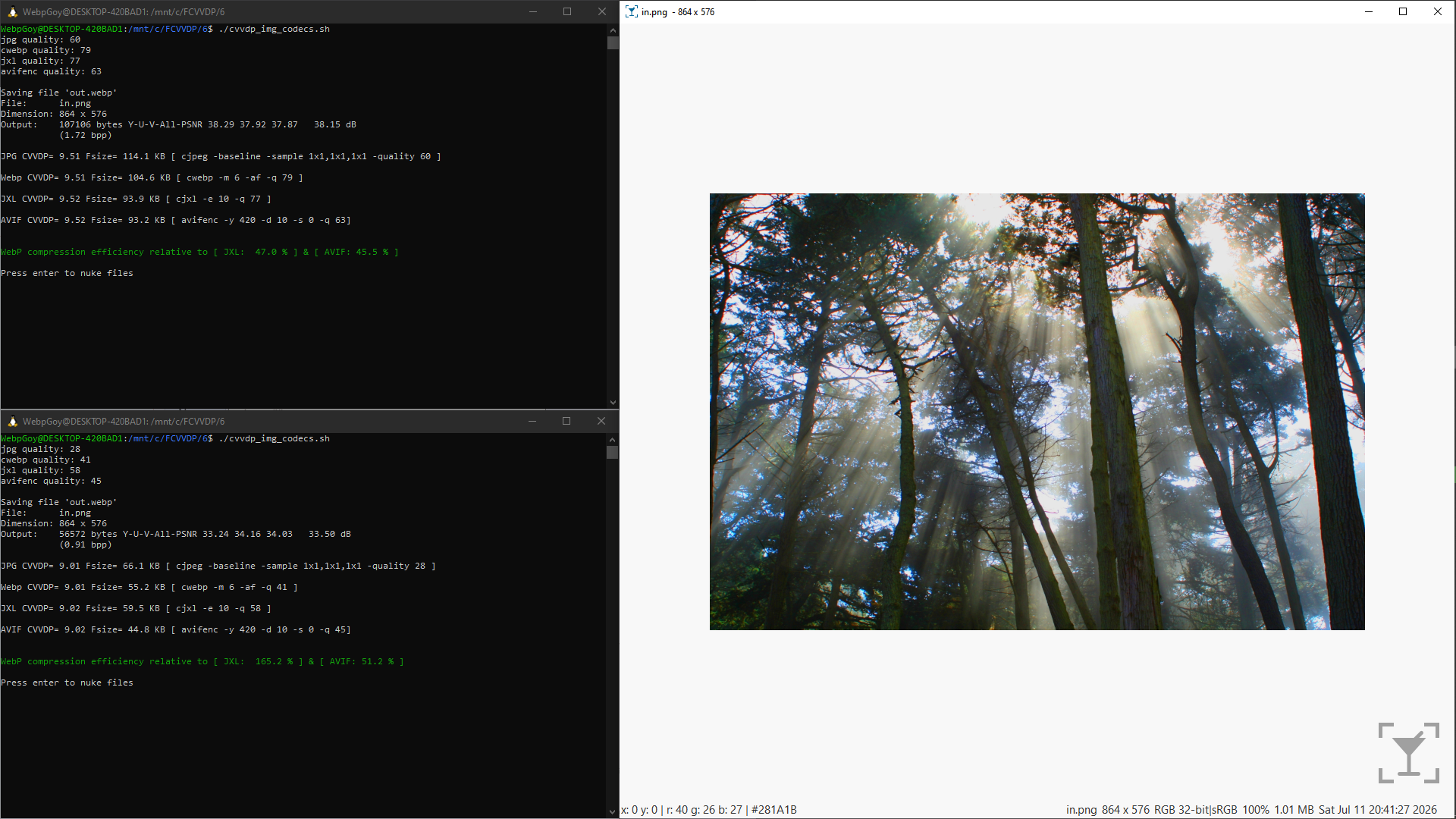Viewport: 1456px width, 819px height.
Task: Click the #281A1B pixel color readout in status bar
Action: [x=774, y=810]
